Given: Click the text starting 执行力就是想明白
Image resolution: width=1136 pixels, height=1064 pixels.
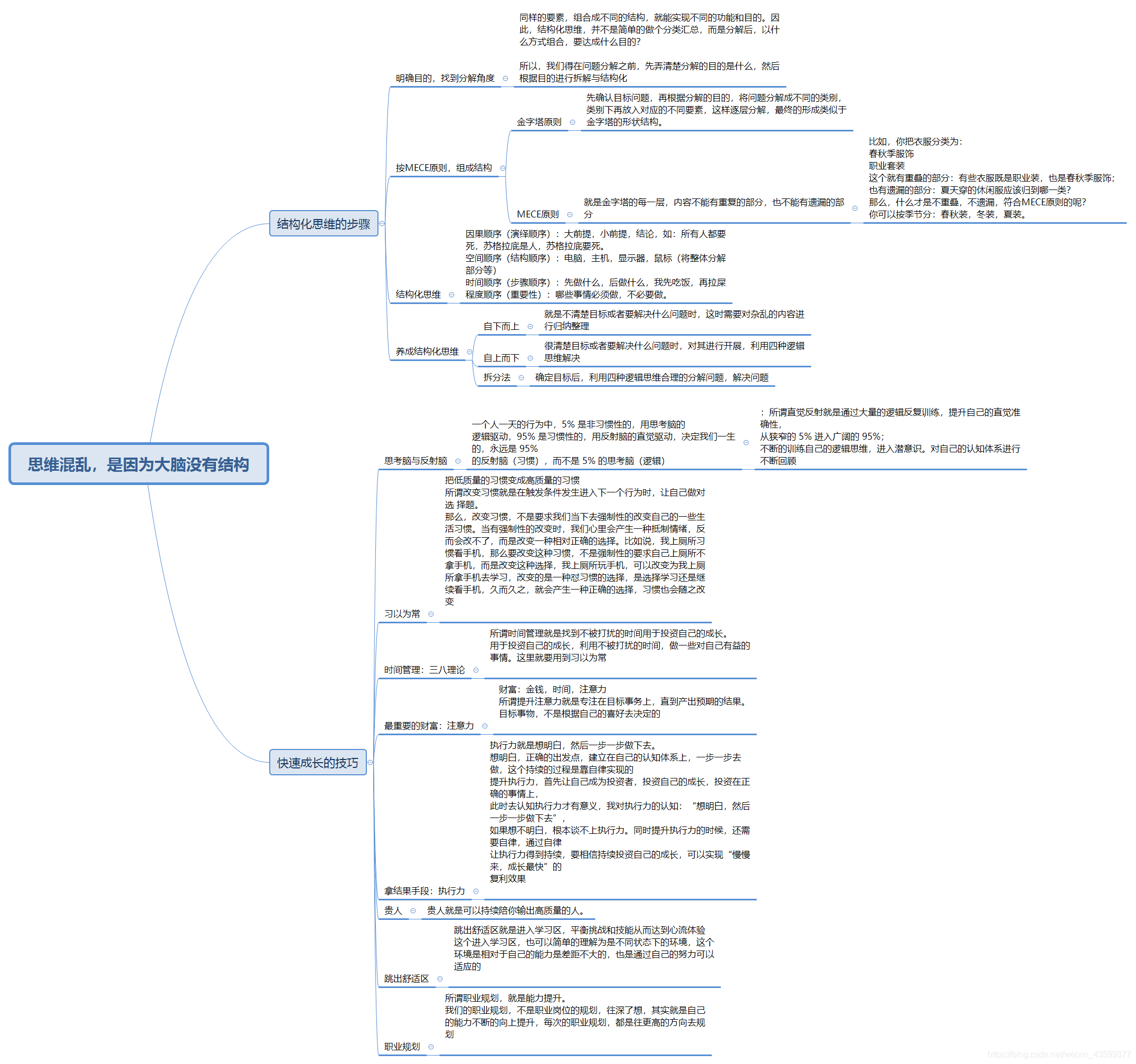Looking at the screenshot, I should point(619,812).
